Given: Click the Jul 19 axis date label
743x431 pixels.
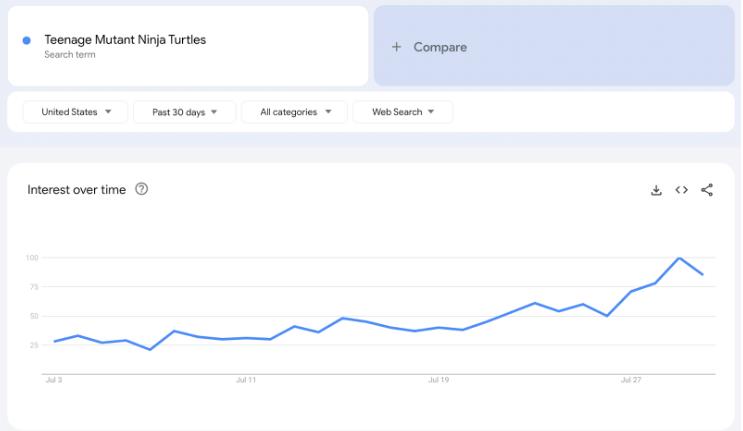Looking at the screenshot, I should pos(438,380).
